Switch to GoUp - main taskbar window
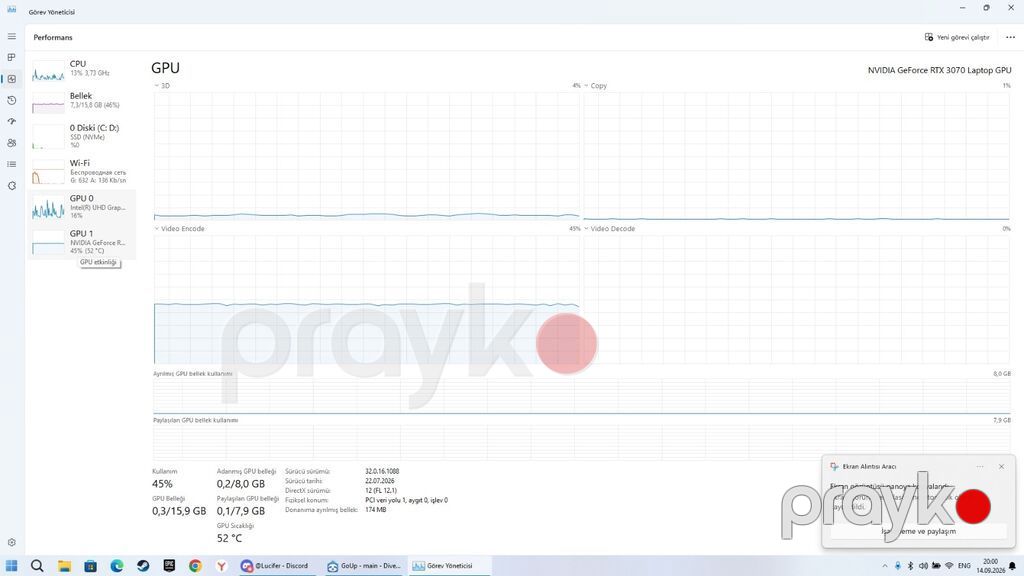This screenshot has height=576, width=1024. click(x=364, y=566)
